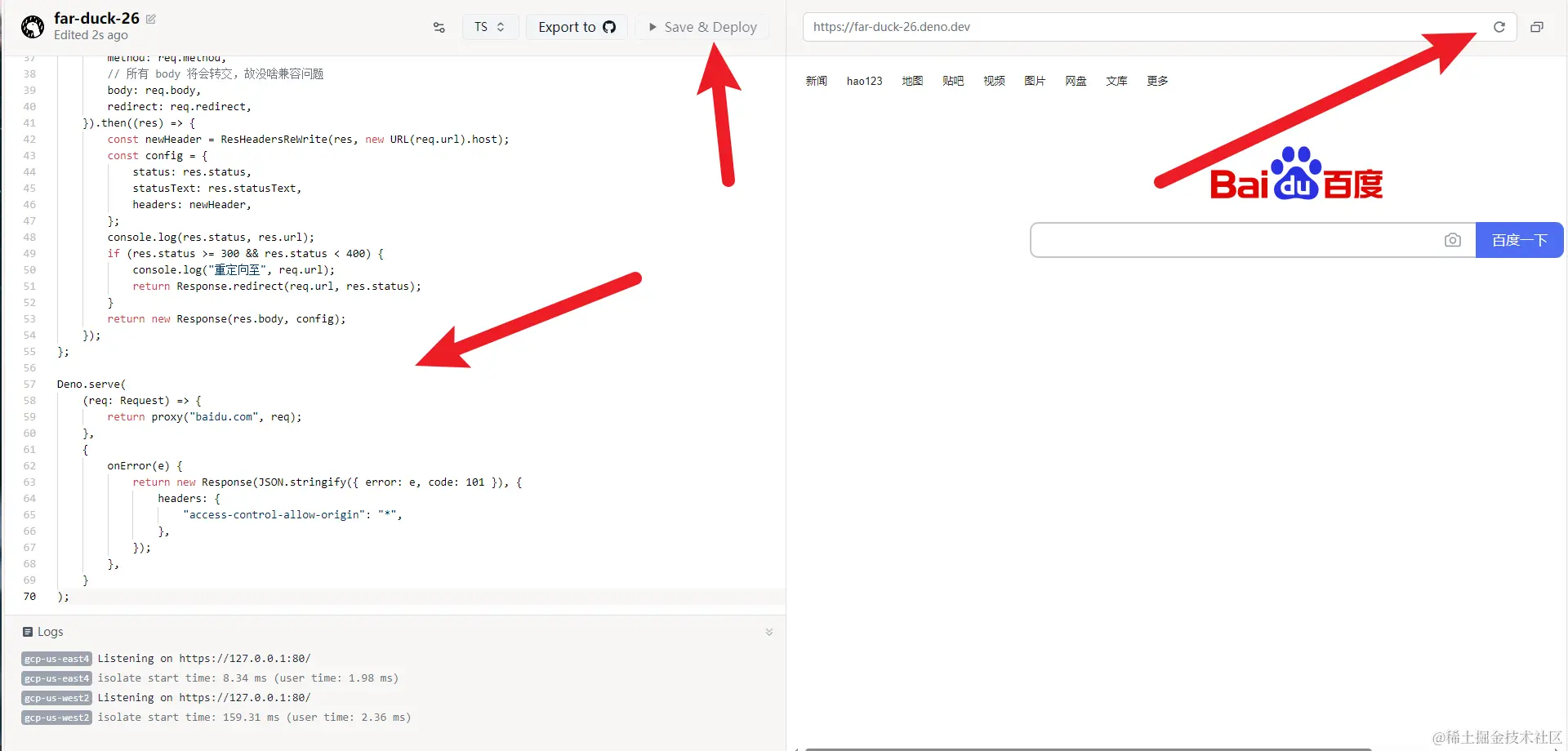
Task: Collapse the Logs panel with chevron
Action: (x=768, y=632)
